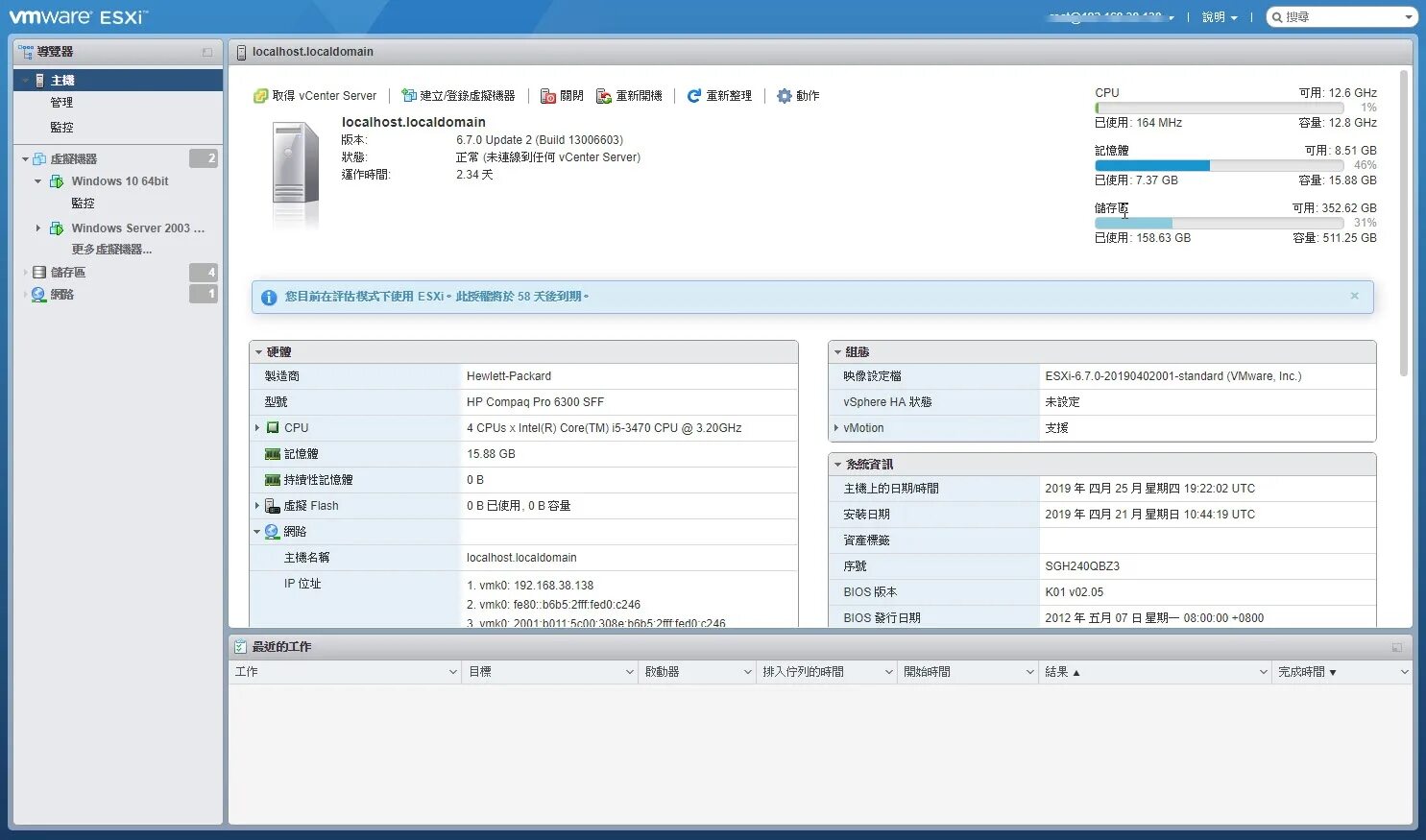This screenshot has height=840, width=1426.
Task: Open the user account dropdown menu
Action: pyautogui.click(x=1112, y=17)
